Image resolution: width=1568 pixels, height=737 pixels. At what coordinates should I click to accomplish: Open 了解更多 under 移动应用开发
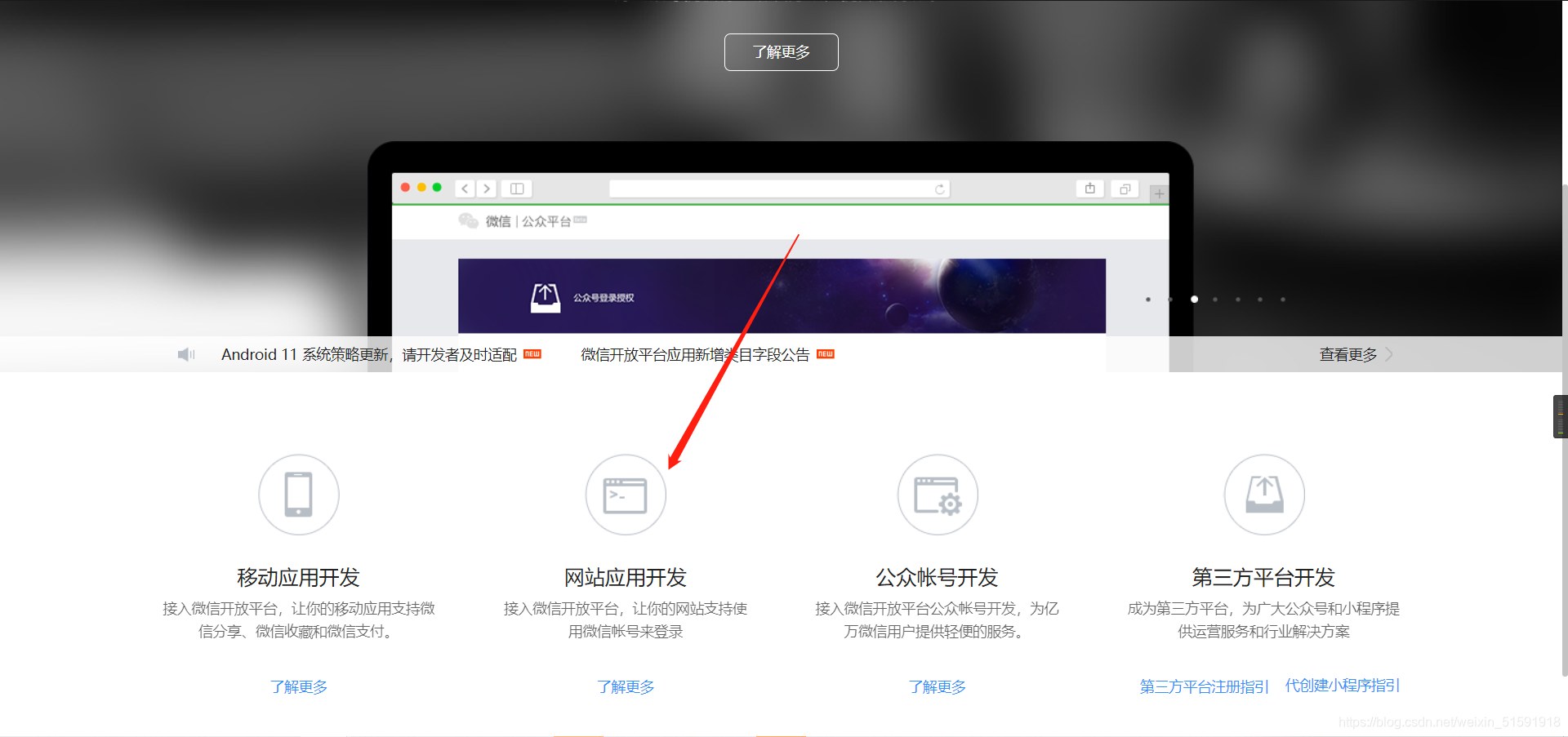coord(299,686)
